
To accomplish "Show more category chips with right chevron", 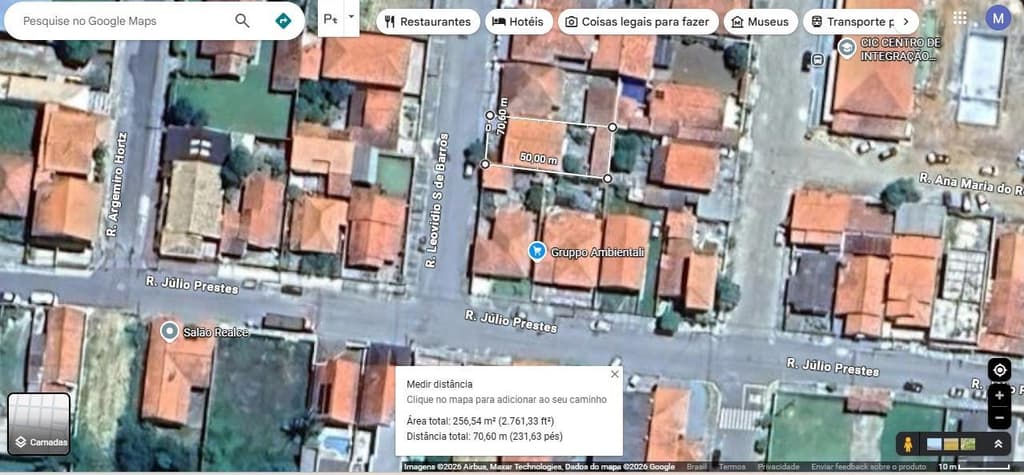I will point(906,22).
